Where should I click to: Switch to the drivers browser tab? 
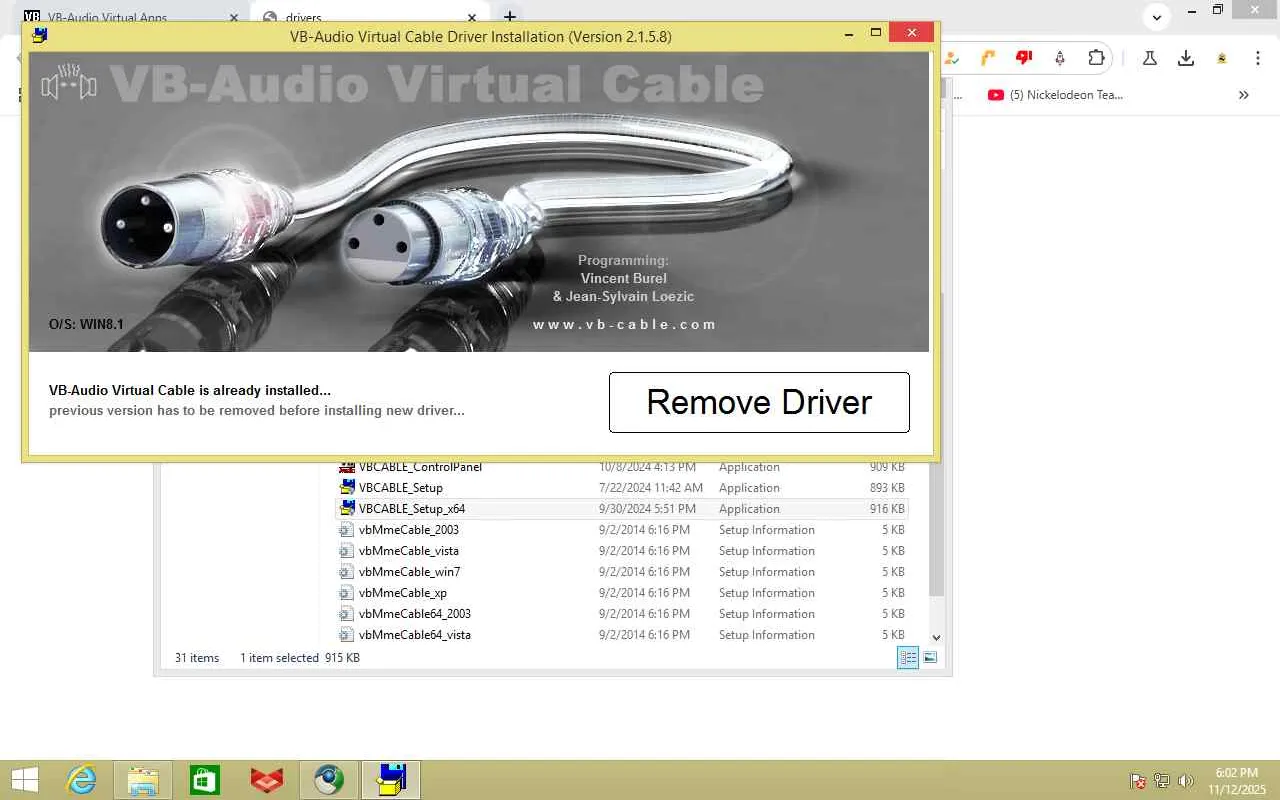pos(303,17)
